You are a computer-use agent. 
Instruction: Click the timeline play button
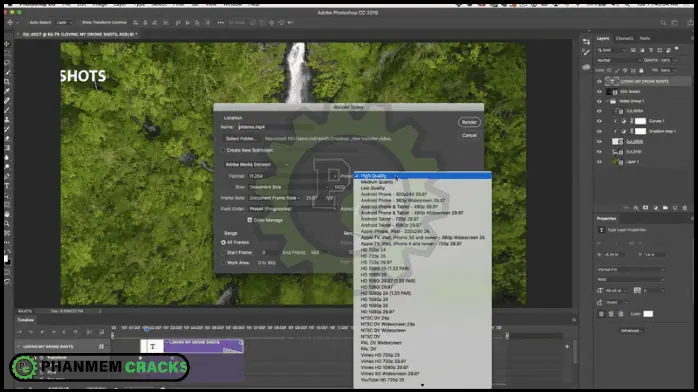42,332
